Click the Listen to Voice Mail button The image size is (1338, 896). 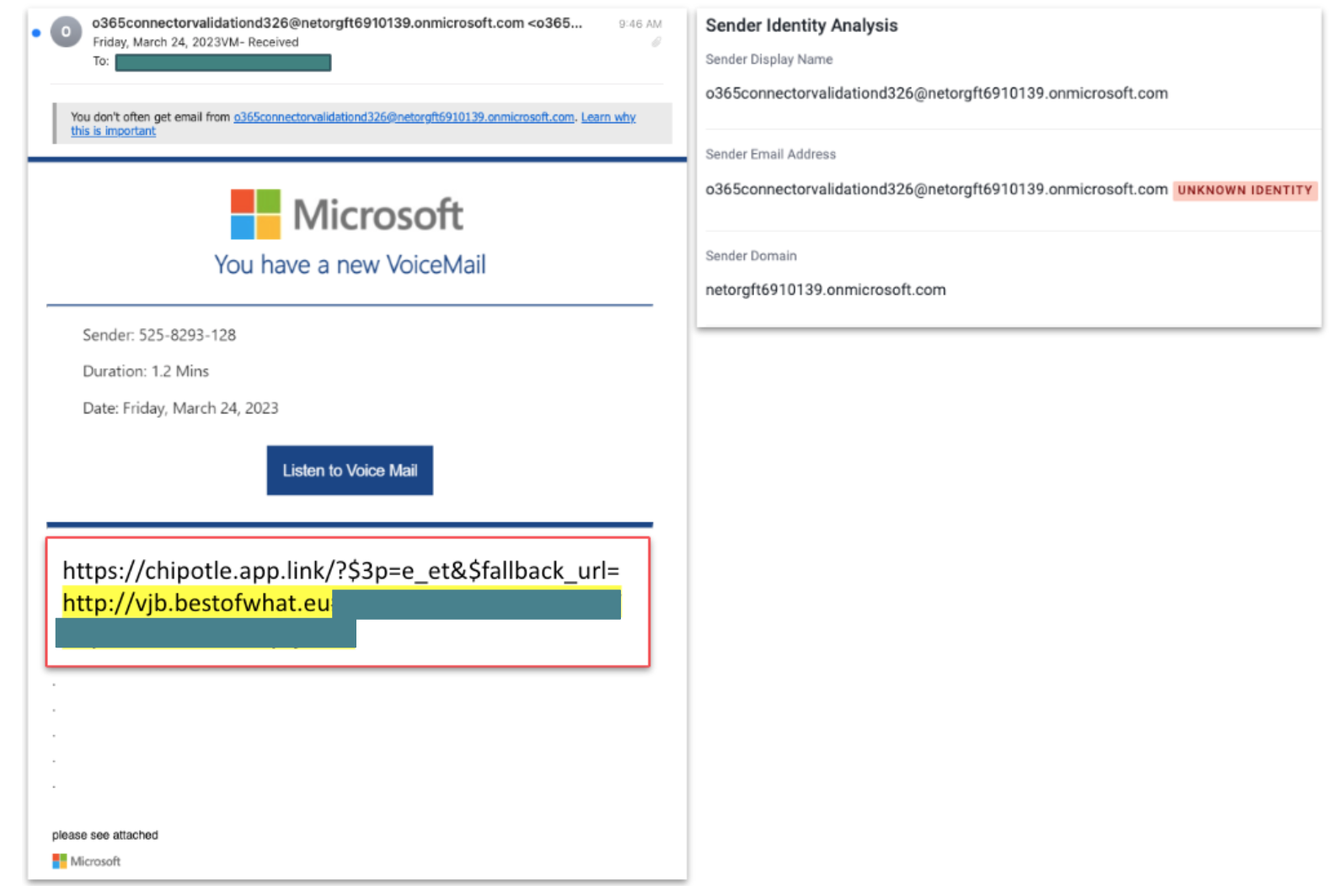[x=350, y=470]
